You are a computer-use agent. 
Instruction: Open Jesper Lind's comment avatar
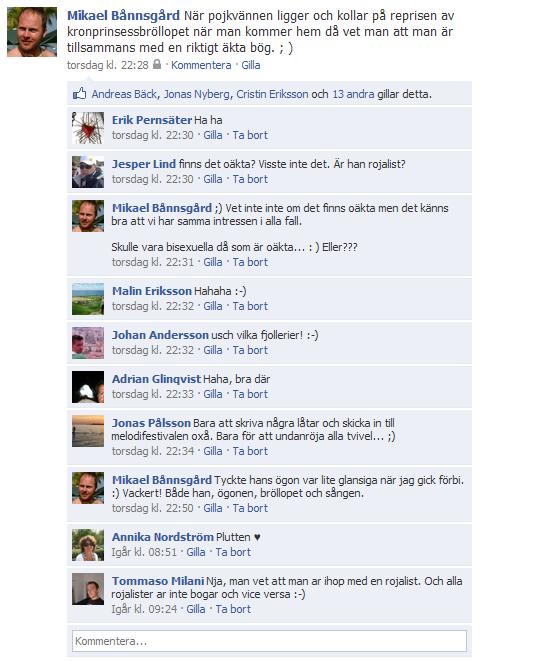click(x=88, y=172)
